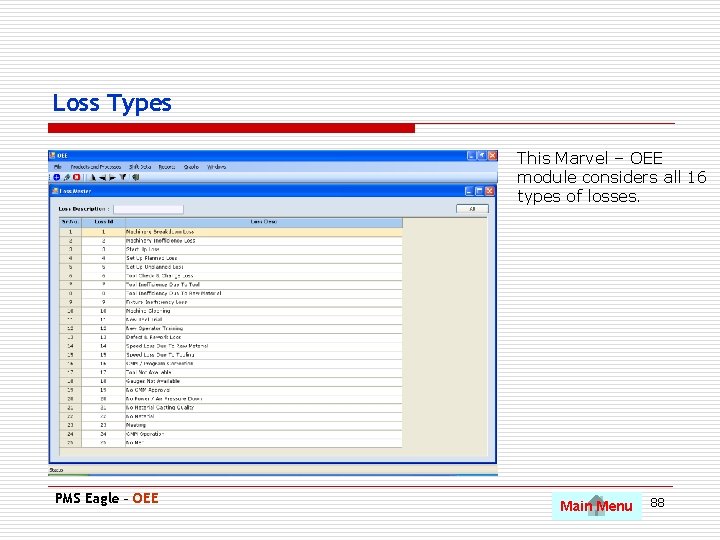The width and height of the screenshot is (720, 540).
Task: Select row 'Tool Inefficiency Due To Raw Material'
Action: point(231,293)
